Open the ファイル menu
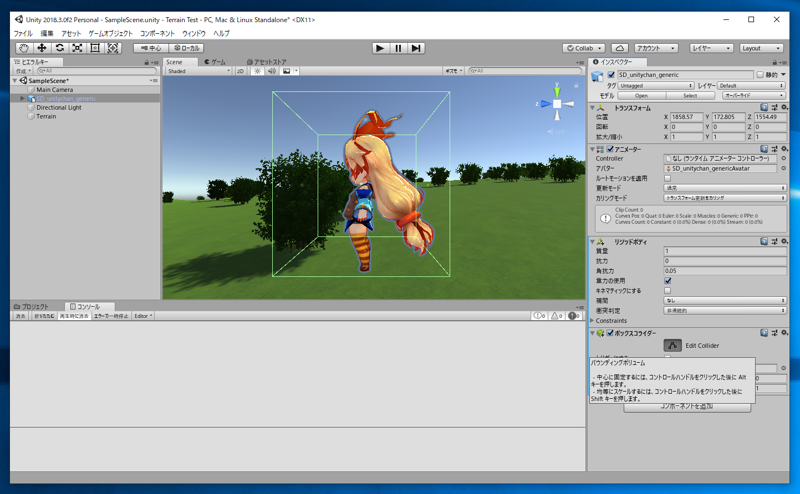This screenshot has height=494, width=800. click(x=22, y=33)
